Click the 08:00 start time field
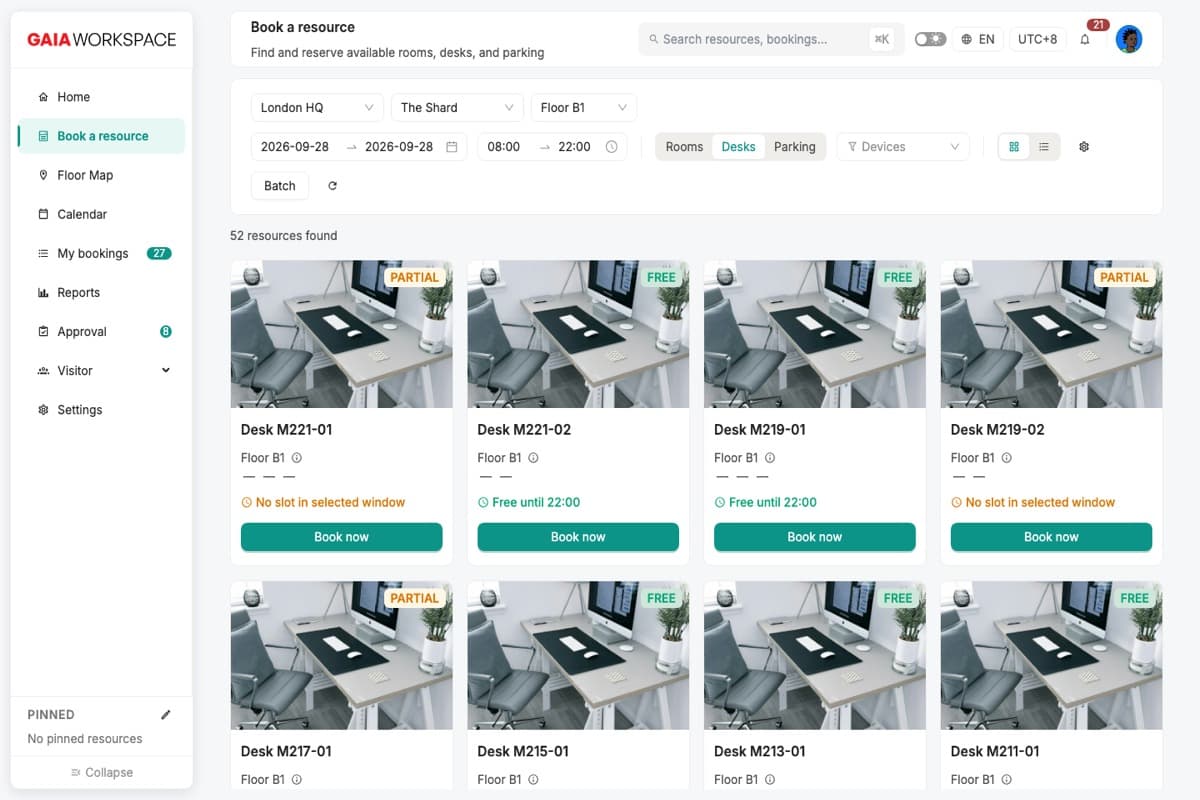 coord(504,146)
